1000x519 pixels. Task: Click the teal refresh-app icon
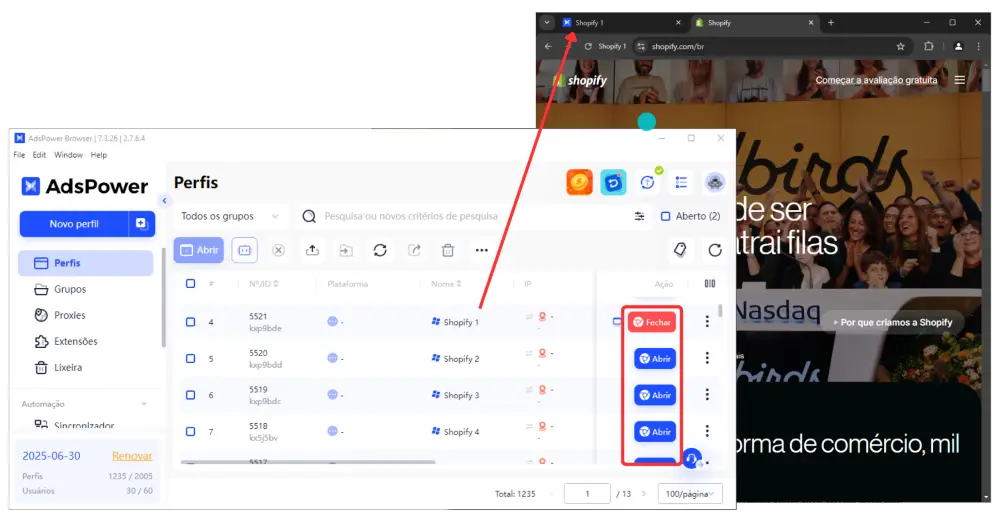click(613, 182)
